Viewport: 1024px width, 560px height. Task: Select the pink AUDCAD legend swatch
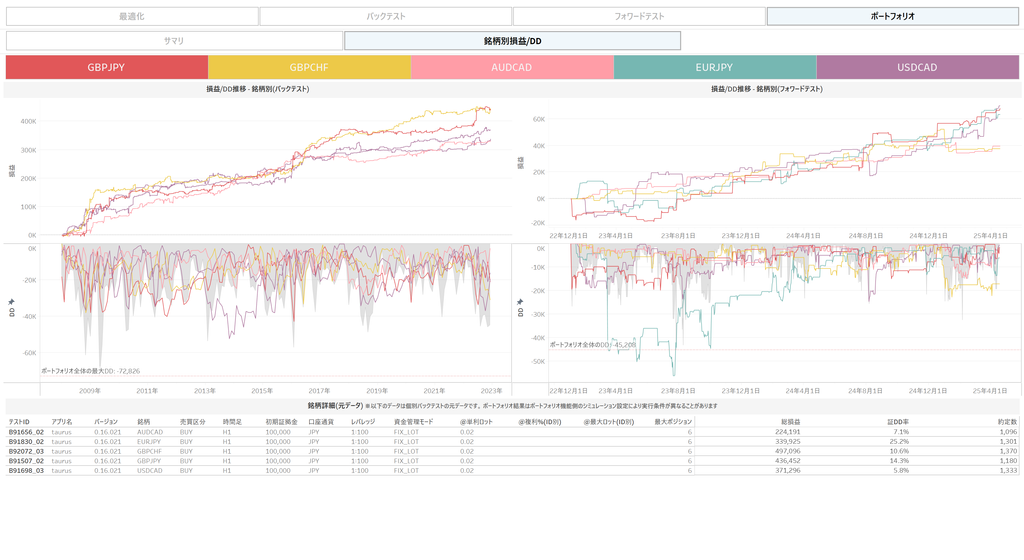click(x=512, y=67)
